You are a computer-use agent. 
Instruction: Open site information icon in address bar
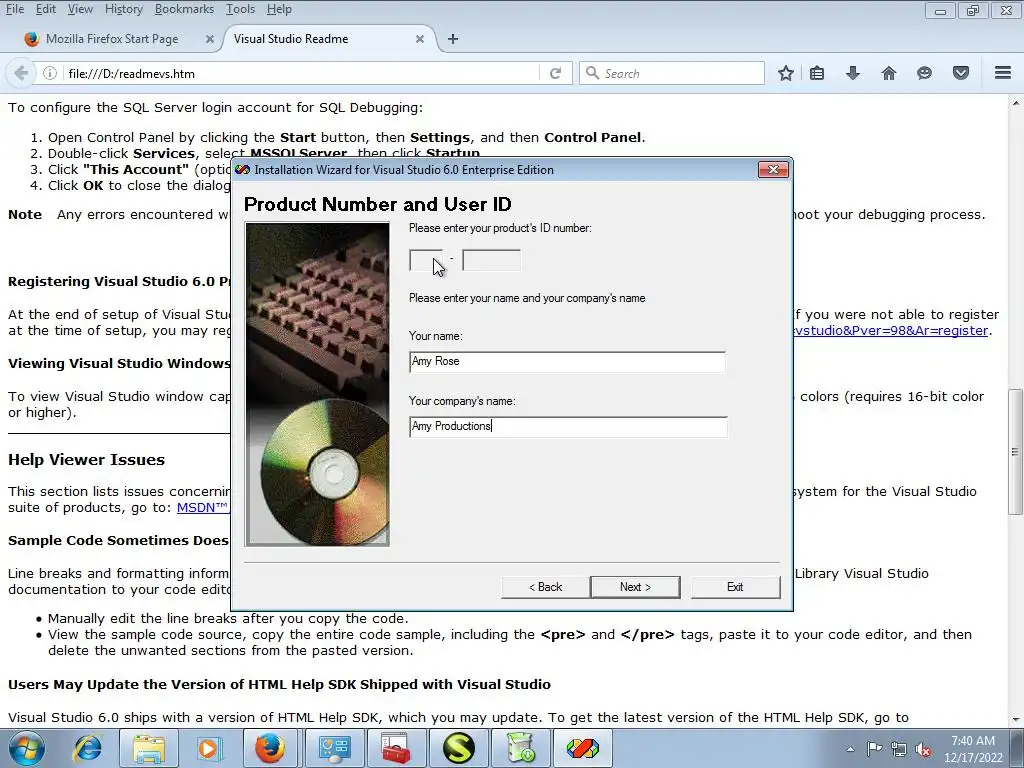[50, 73]
